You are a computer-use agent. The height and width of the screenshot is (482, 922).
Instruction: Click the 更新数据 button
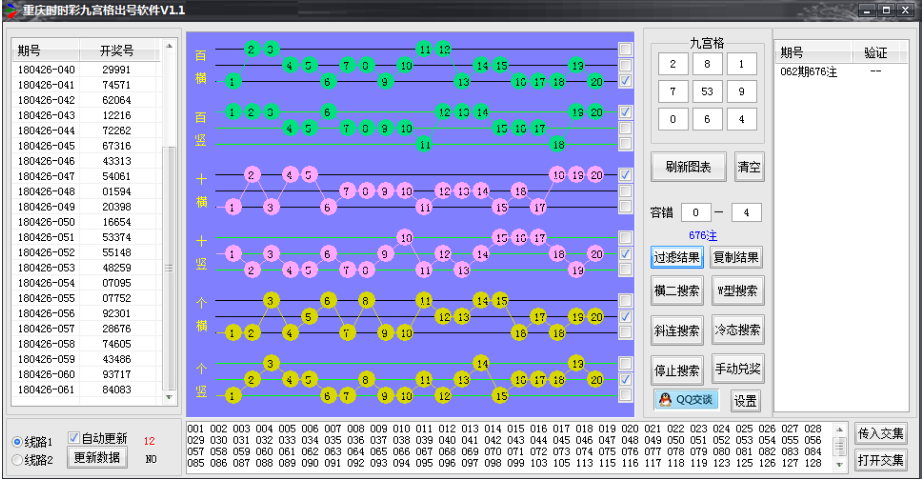pos(97,457)
